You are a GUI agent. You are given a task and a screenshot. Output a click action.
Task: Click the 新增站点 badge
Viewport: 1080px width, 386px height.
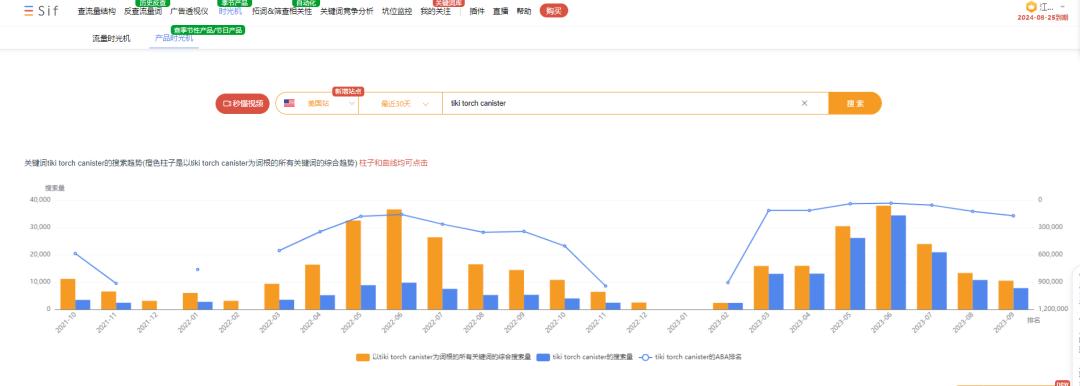point(349,92)
